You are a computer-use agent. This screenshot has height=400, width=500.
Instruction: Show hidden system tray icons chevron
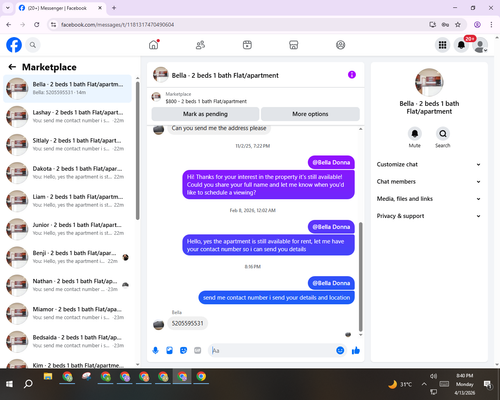(424, 384)
